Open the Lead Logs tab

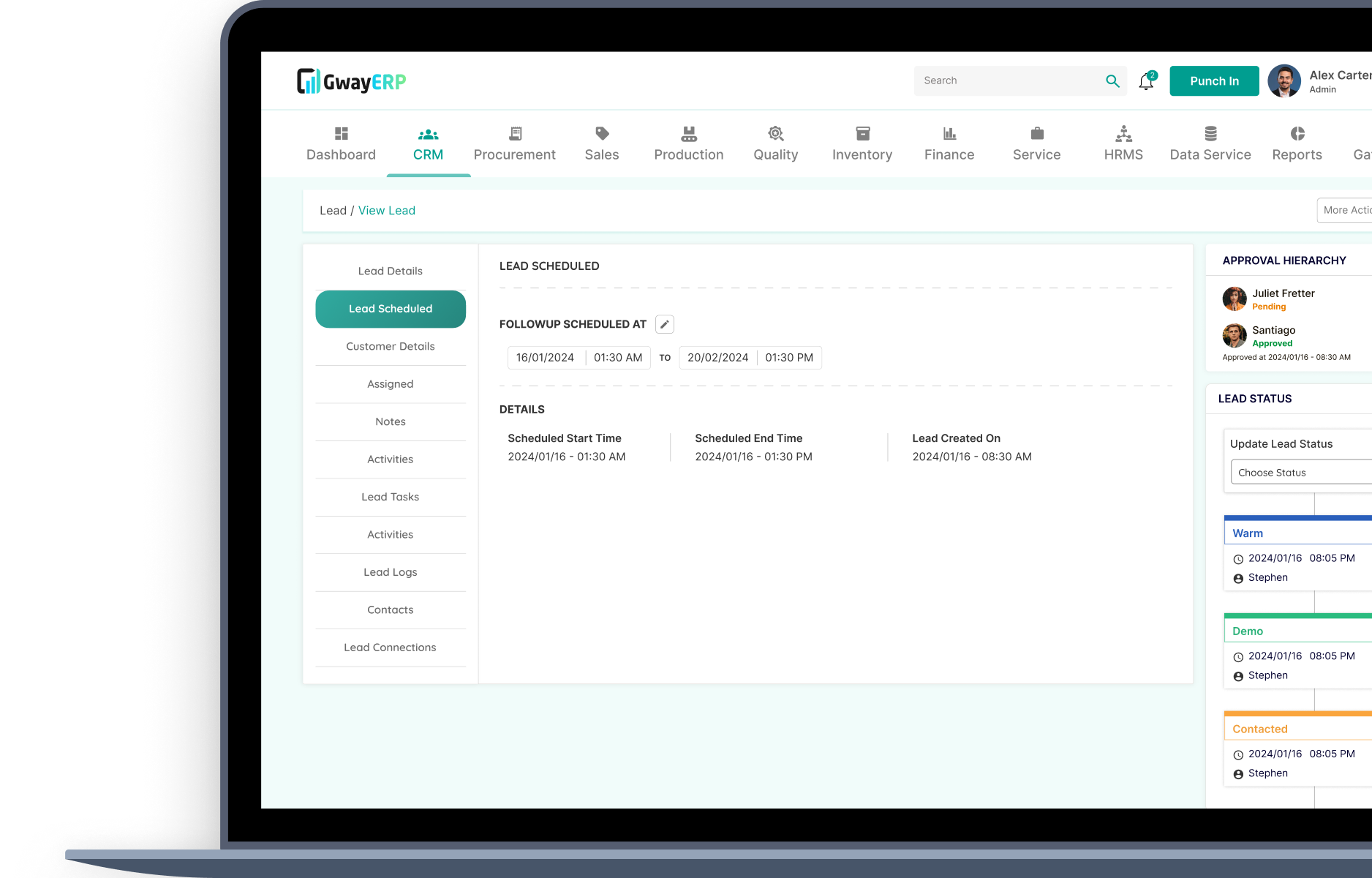391,572
